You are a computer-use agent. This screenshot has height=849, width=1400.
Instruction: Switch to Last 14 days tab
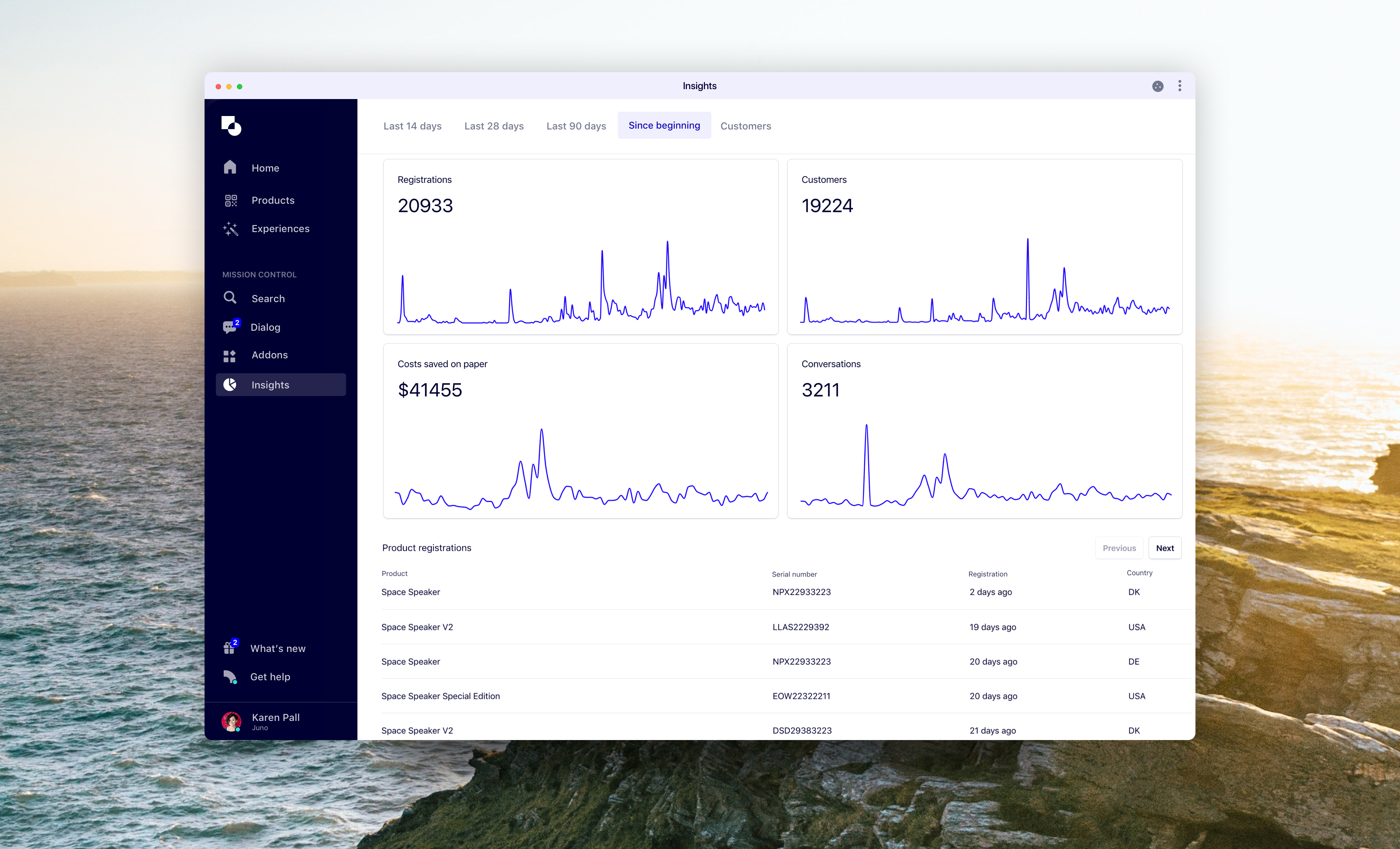click(413, 126)
